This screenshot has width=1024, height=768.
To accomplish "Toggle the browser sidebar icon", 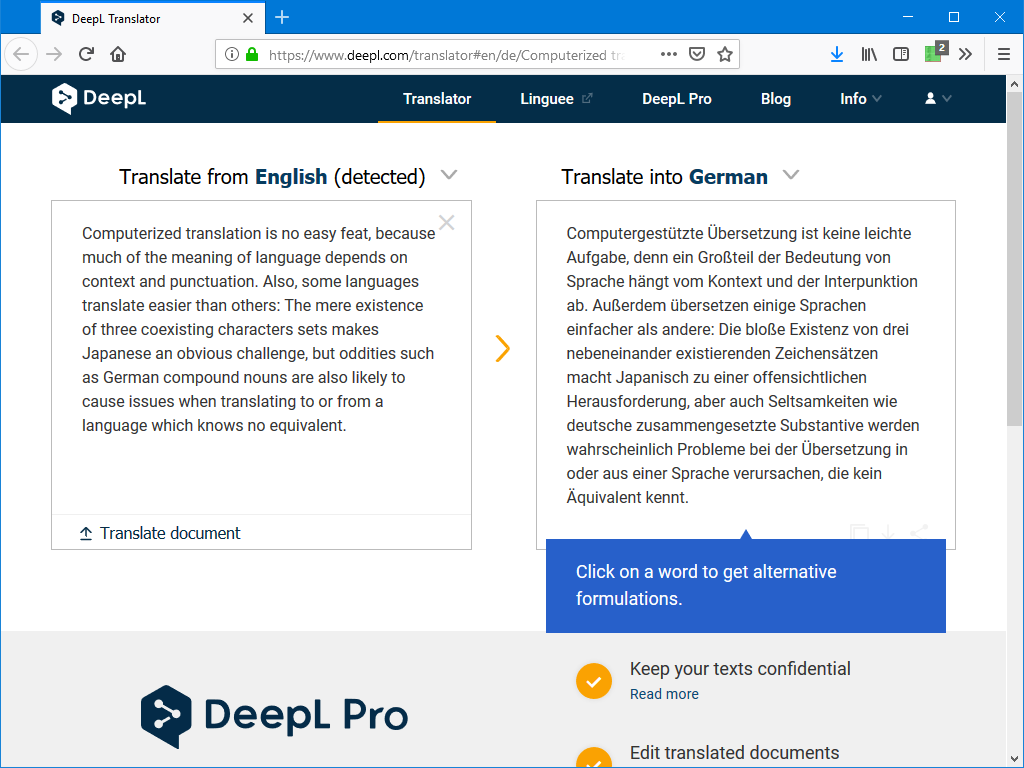I will click(901, 54).
